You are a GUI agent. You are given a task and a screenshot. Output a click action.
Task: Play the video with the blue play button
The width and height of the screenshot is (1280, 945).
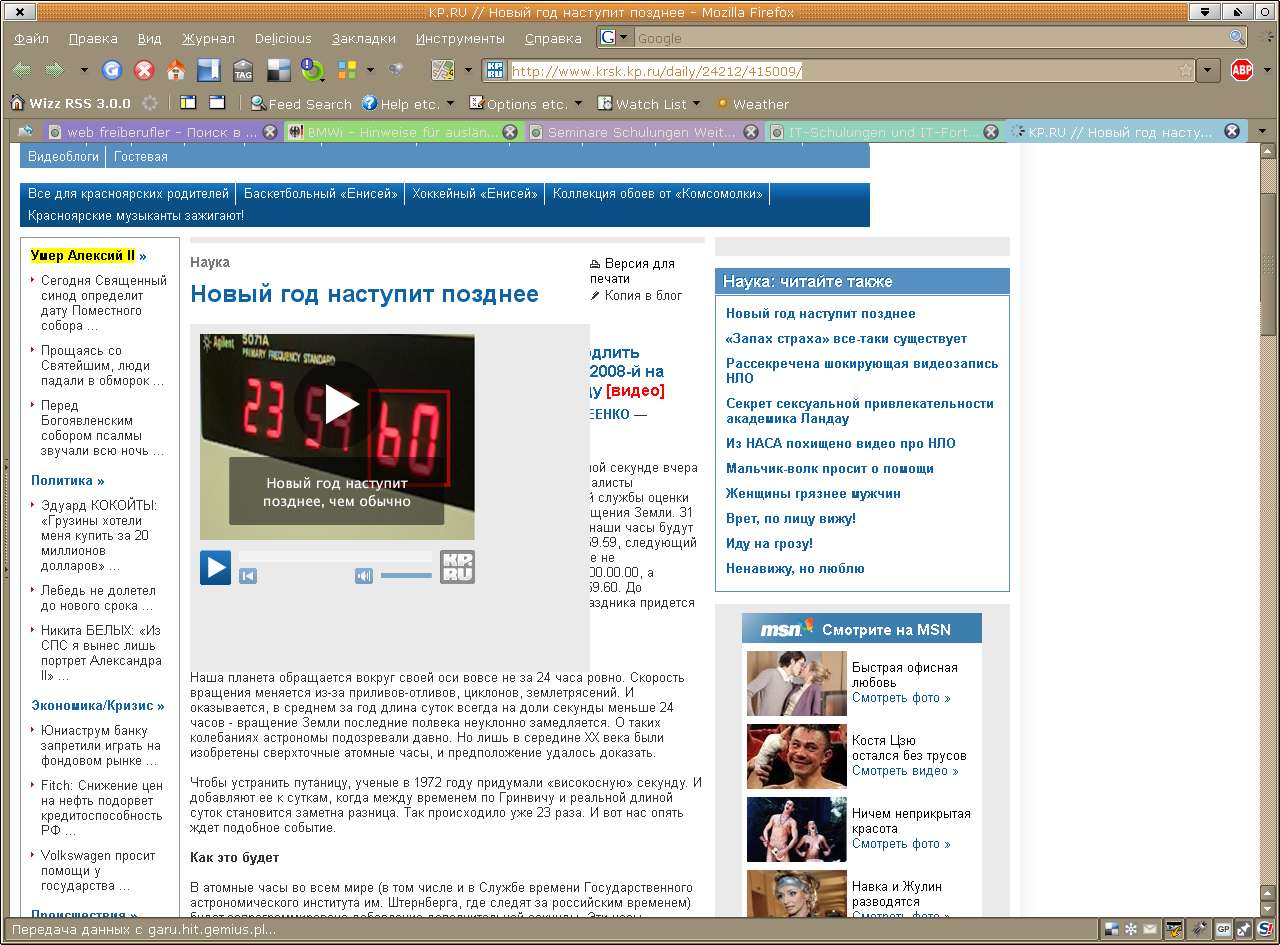point(215,568)
